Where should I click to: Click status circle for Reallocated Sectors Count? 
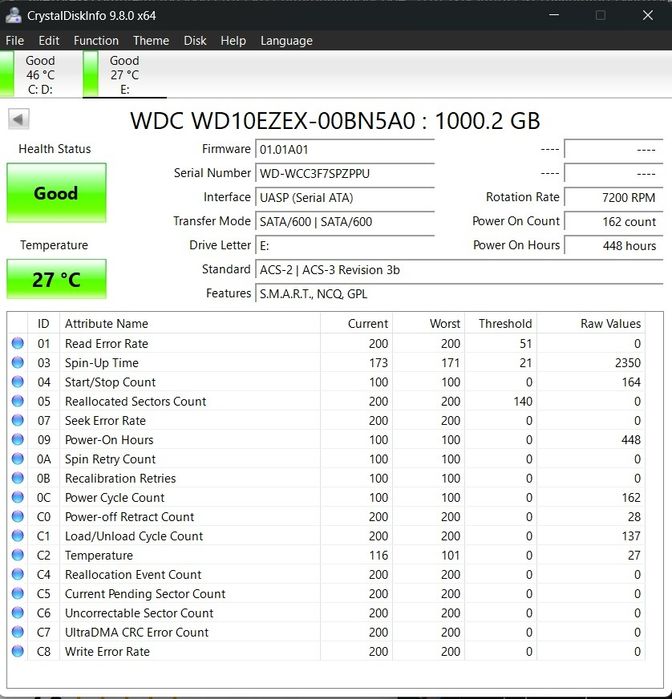18,401
